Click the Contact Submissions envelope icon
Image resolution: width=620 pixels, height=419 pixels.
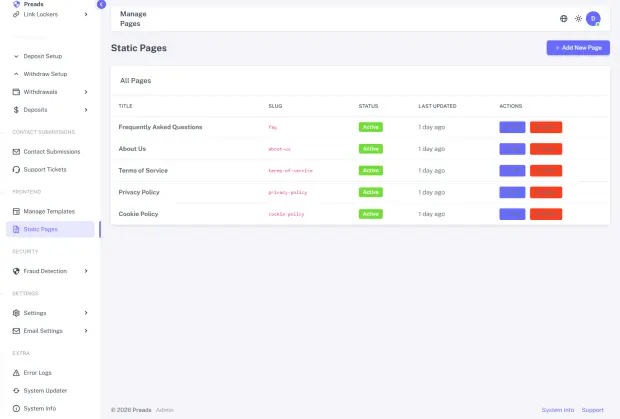click(x=16, y=152)
